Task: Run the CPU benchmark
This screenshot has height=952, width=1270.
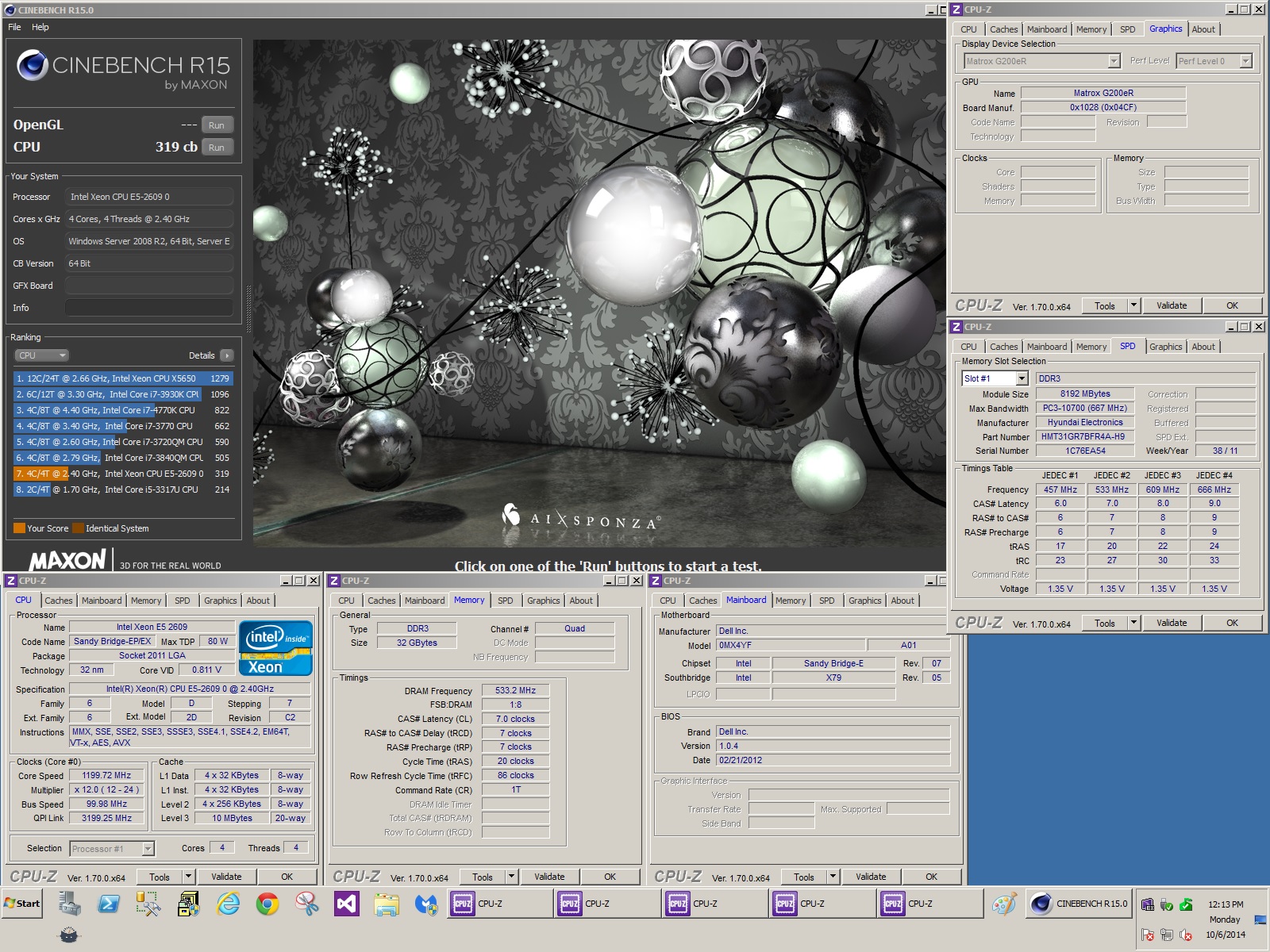Action: [217, 148]
